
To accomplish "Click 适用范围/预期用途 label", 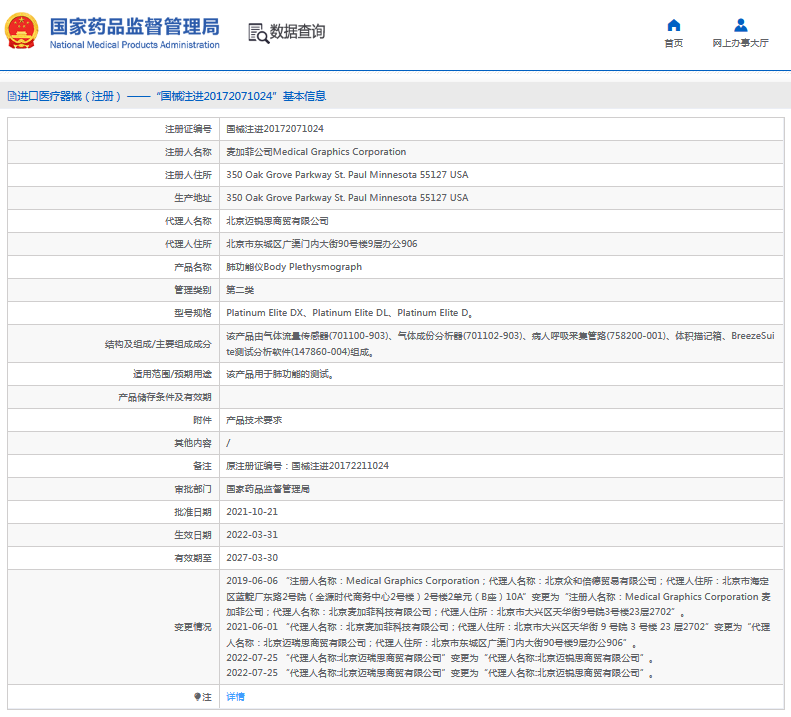I will (172, 374).
